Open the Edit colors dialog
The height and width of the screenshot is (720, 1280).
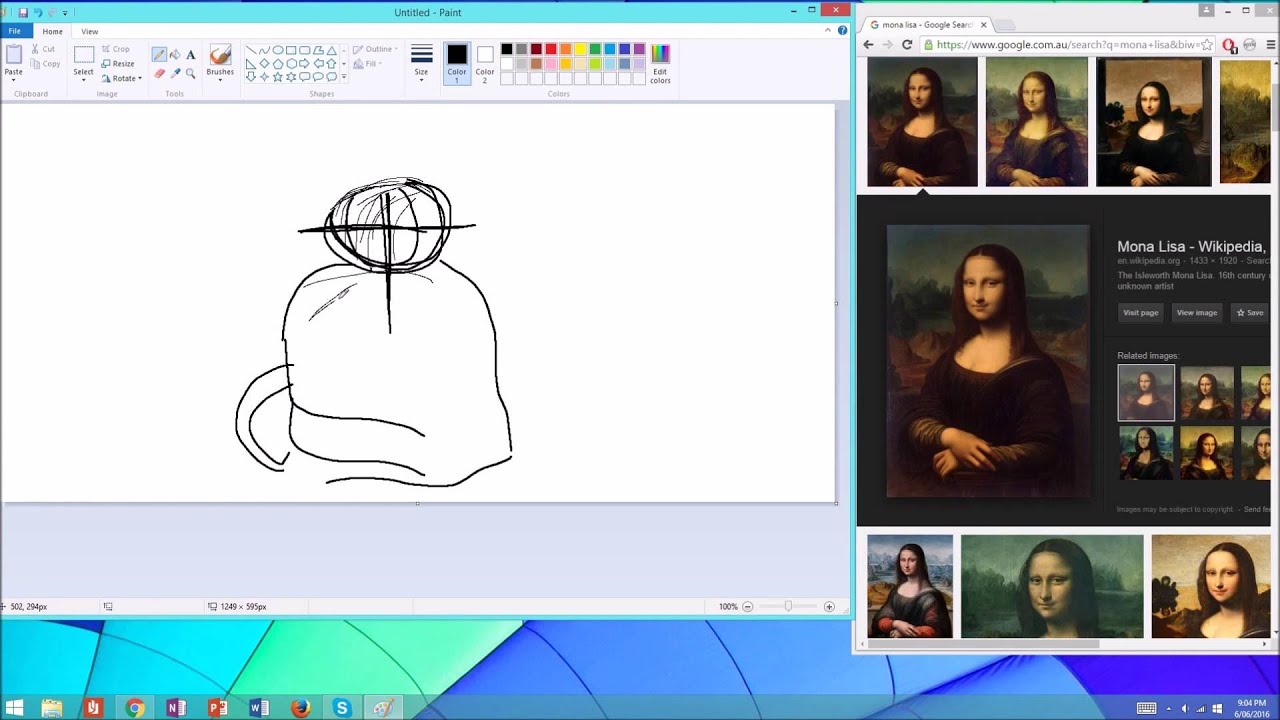tap(660, 63)
